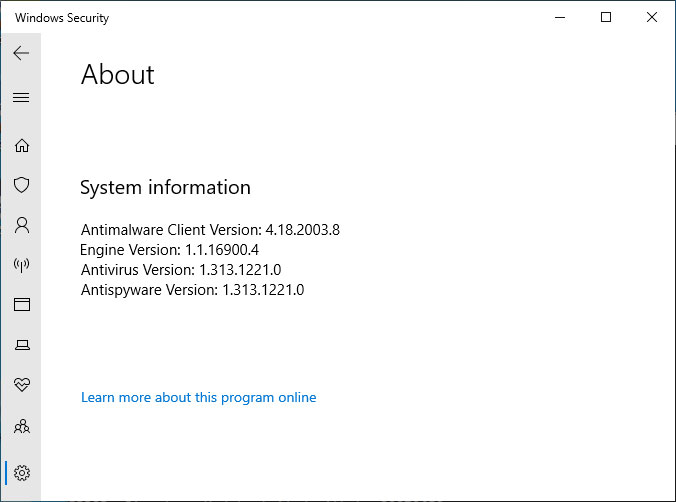The image size is (676, 502).
Task: Select the System information heading
Action: click(x=165, y=188)
